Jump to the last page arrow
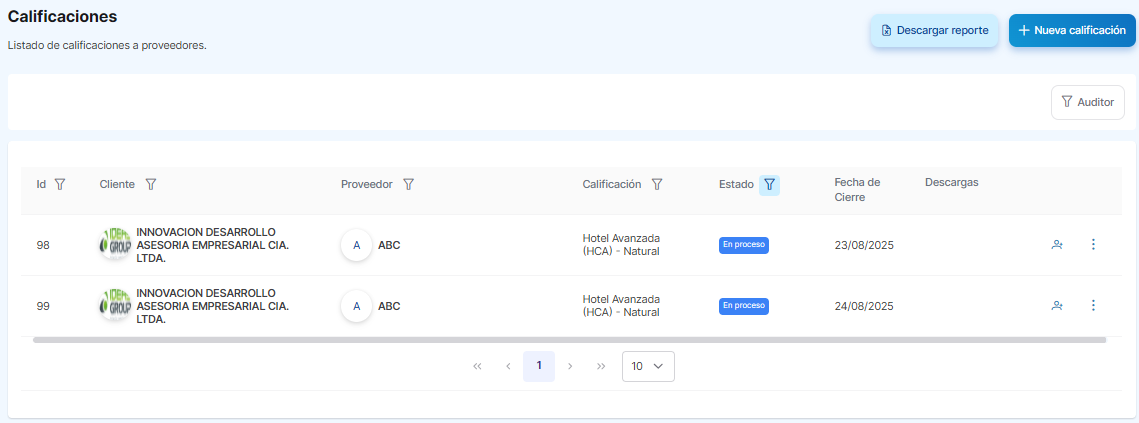1139x423 pixels. pyautogui.click(x=601, y=366)
